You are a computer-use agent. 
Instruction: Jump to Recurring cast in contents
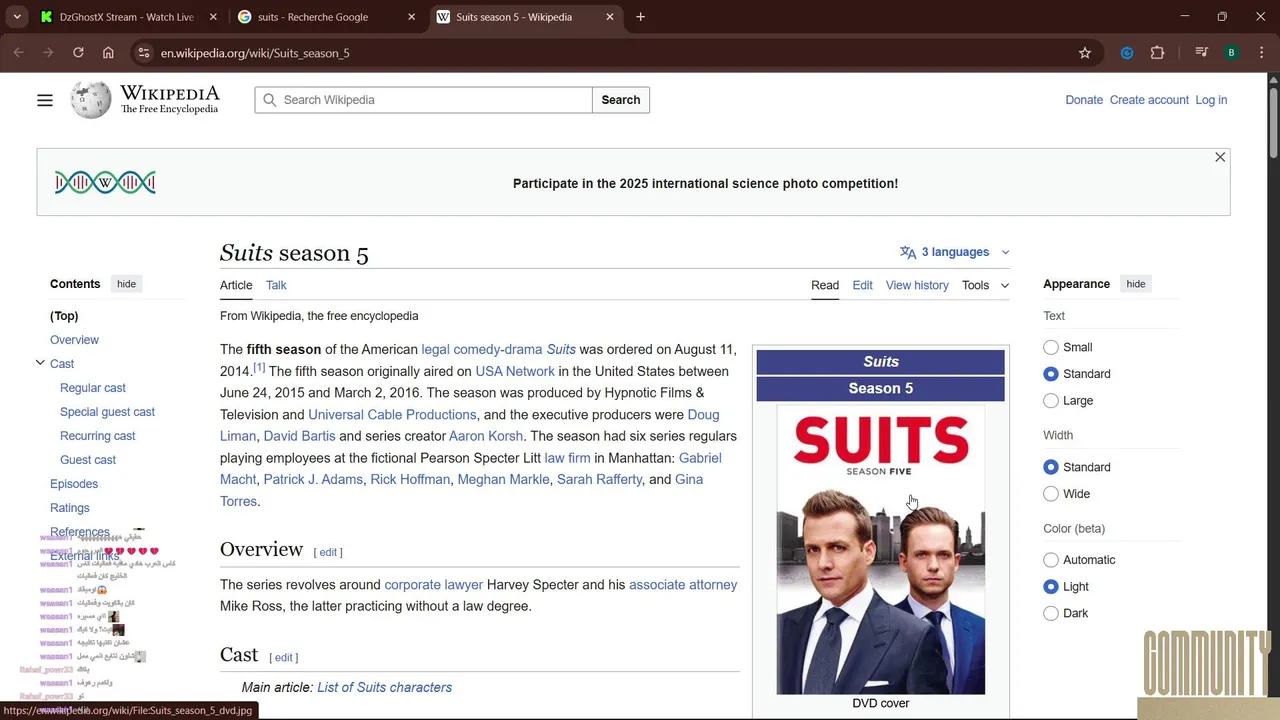point(97,436)
